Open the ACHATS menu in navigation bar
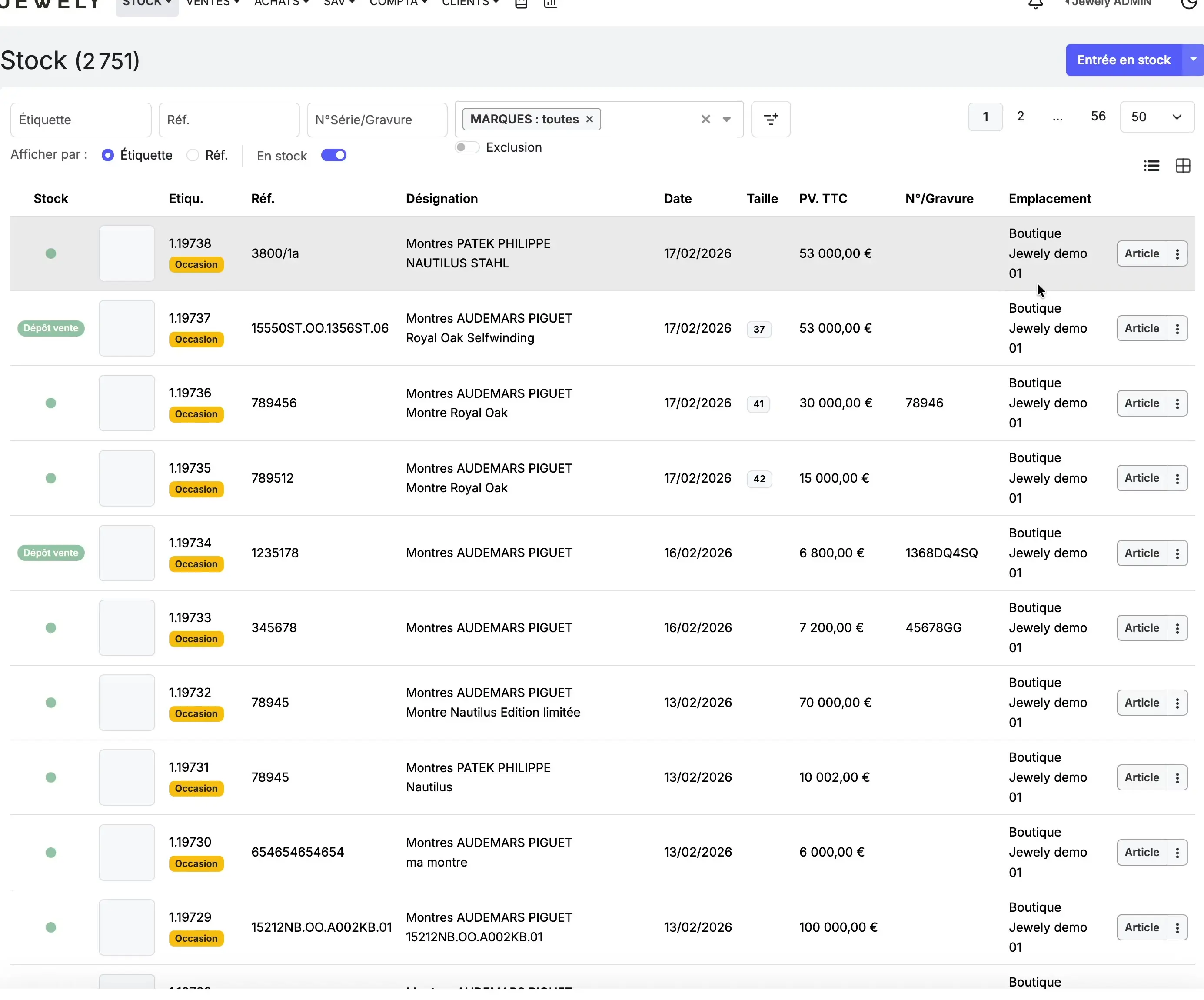1204x1000 pixels. pos(282,3)
